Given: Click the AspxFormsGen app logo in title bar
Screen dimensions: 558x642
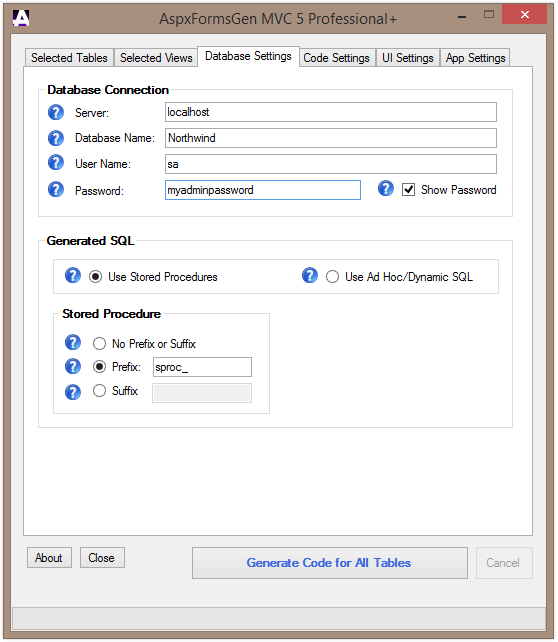Looking at the screenshot, I should point(21,18).
